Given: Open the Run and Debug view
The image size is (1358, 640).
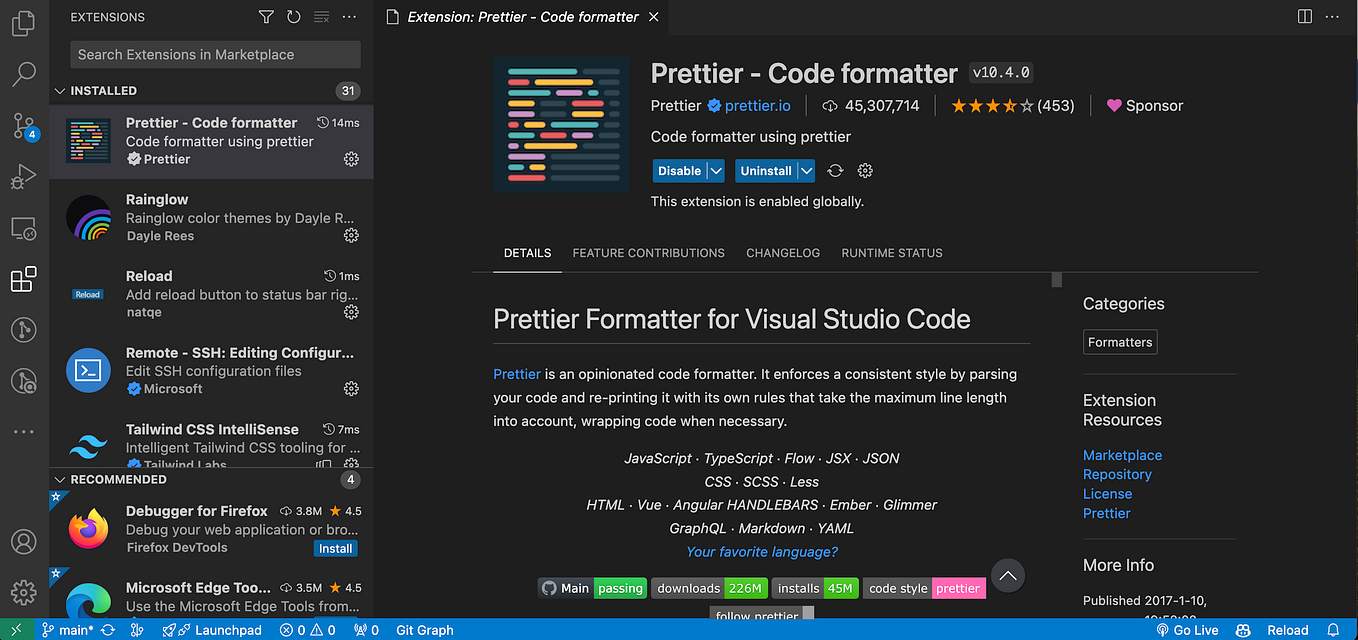Looking at the screenshot, I should [23, 177].
